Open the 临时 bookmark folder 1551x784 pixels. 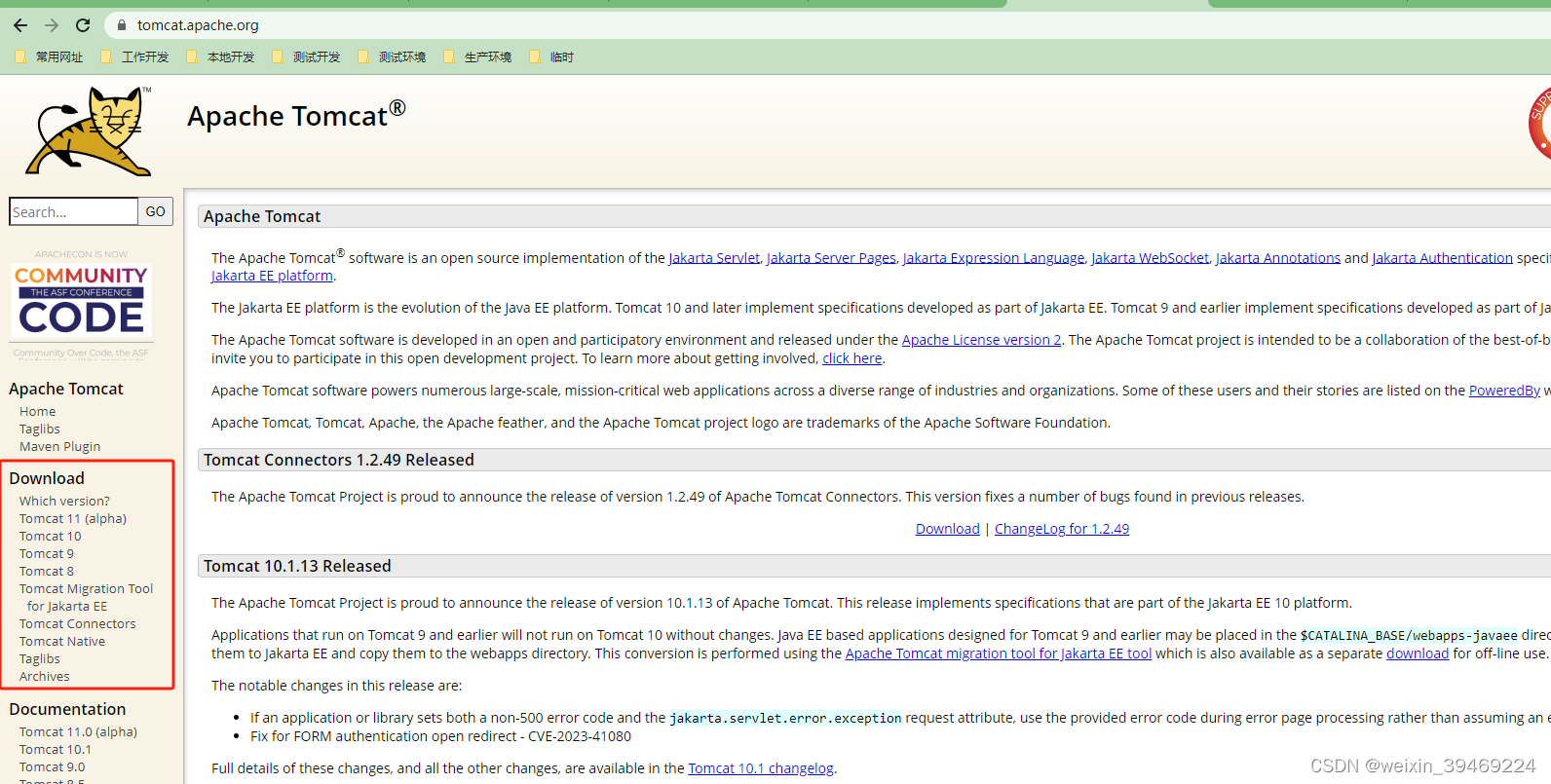[551, 57]
